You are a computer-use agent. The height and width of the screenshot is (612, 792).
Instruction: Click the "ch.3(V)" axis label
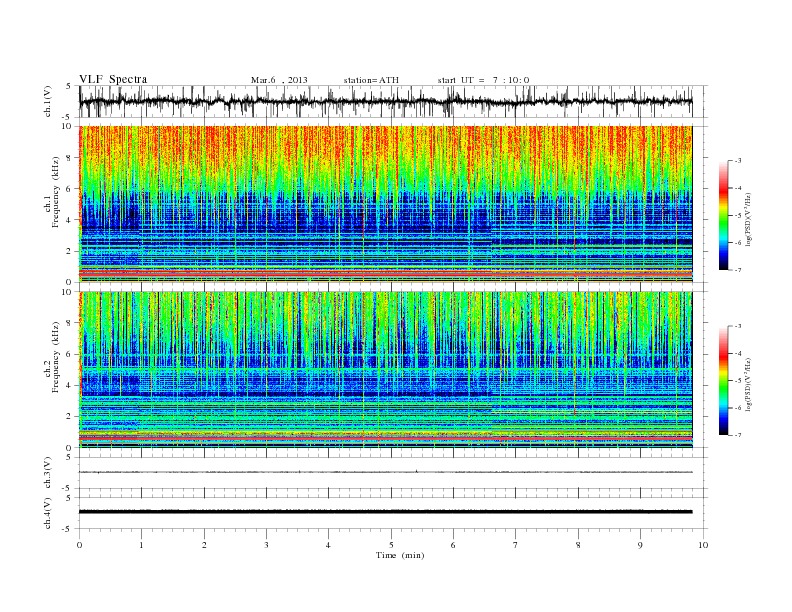click(47, 472)
